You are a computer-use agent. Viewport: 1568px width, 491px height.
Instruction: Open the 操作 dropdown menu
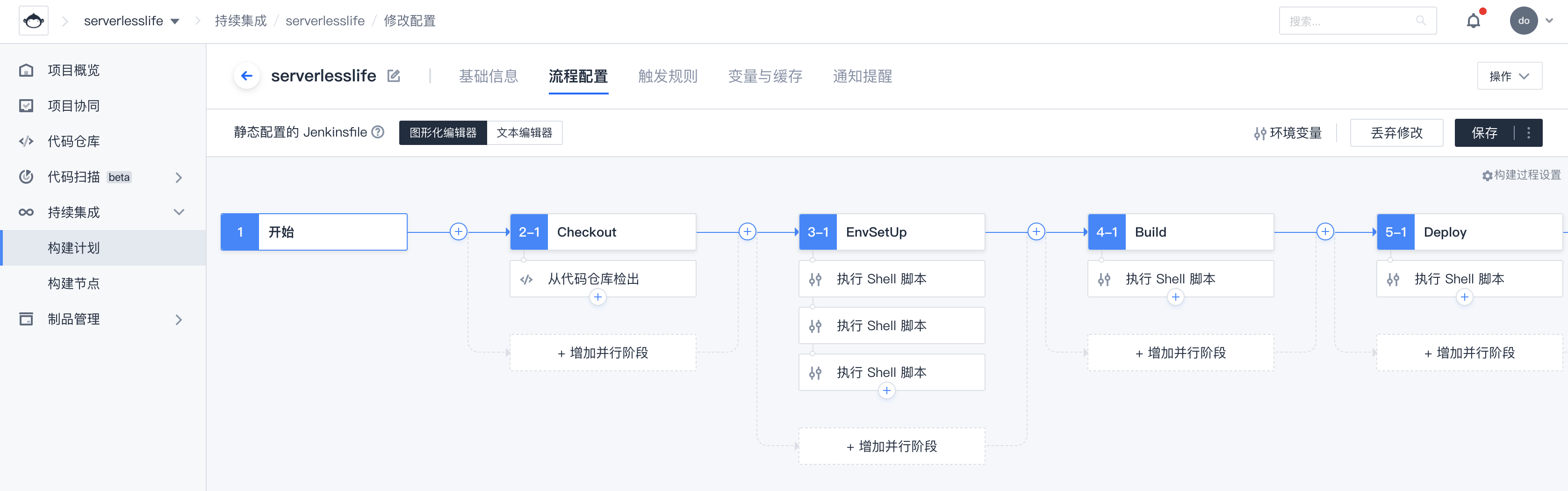pyautogui.click(x=1509, y=76)
